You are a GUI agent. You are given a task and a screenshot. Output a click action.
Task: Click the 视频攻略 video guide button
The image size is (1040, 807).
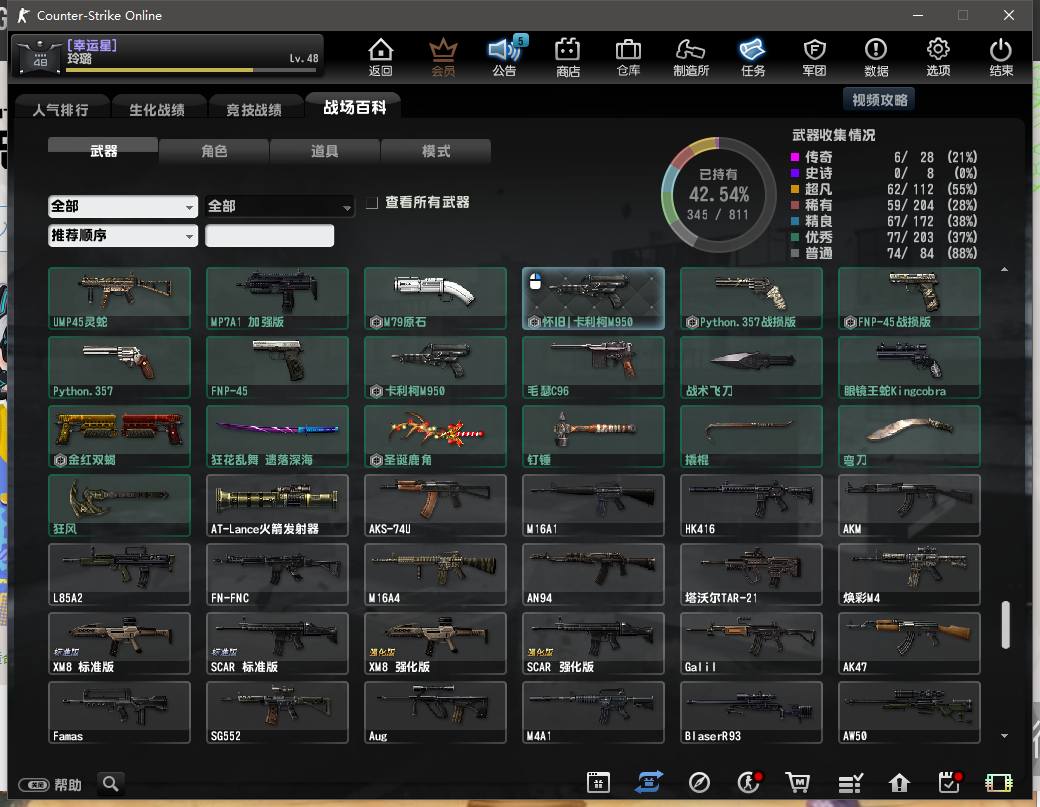pos(879,99)
